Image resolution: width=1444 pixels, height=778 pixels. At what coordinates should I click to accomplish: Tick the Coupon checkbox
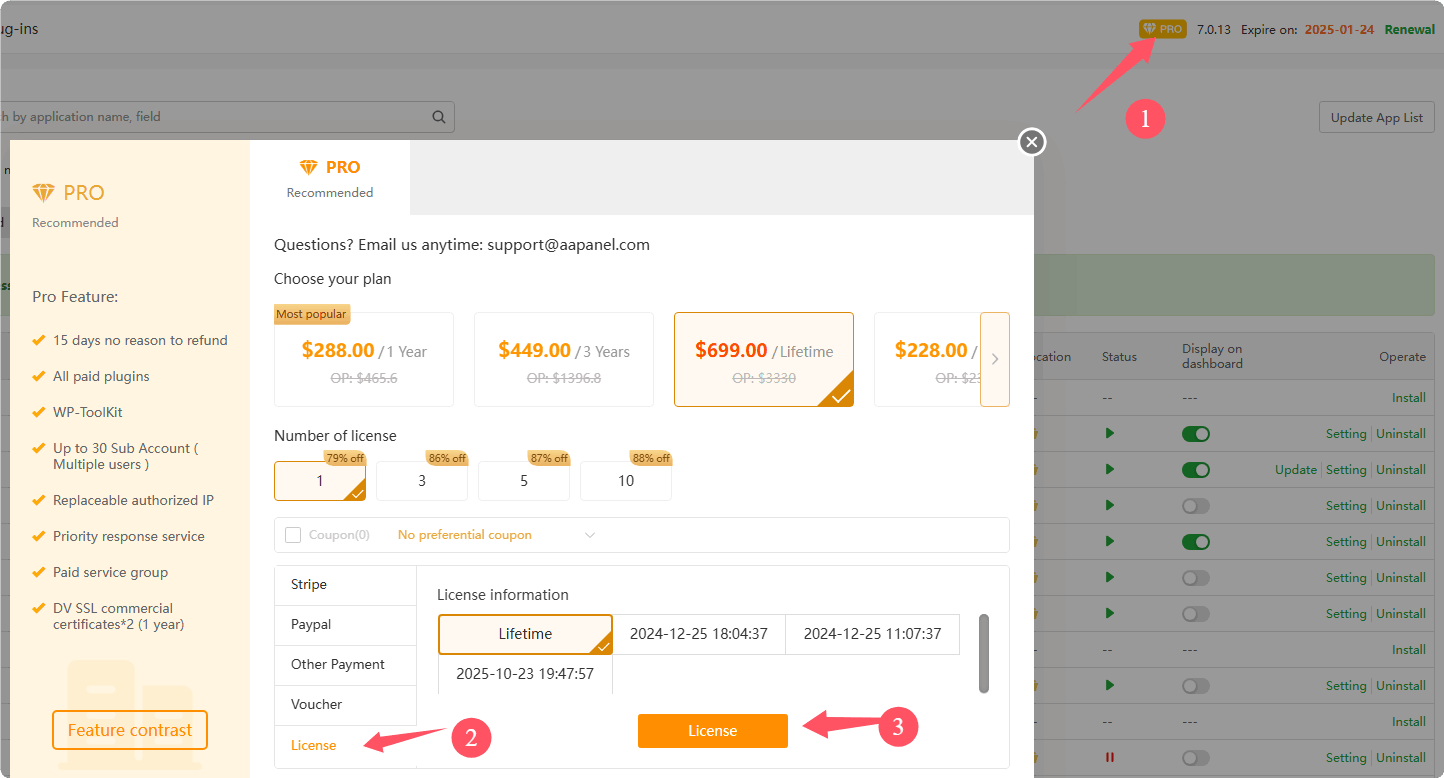pyautogui.click(x=293, y=535)
